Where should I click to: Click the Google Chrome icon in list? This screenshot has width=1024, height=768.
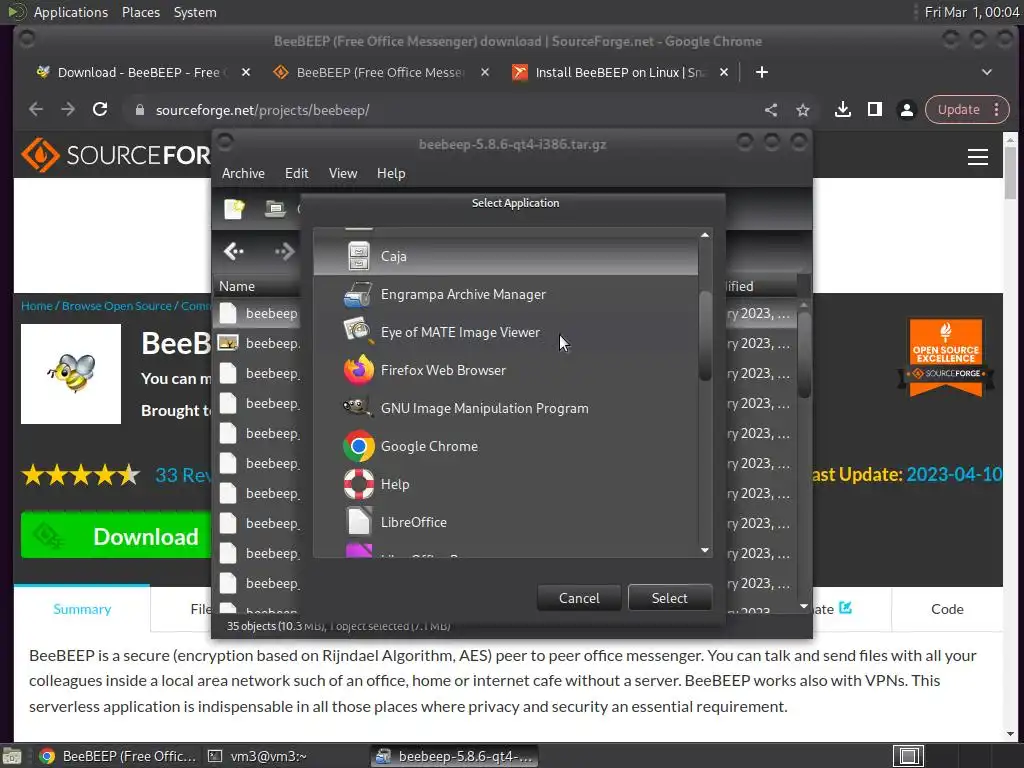(359, 446)
